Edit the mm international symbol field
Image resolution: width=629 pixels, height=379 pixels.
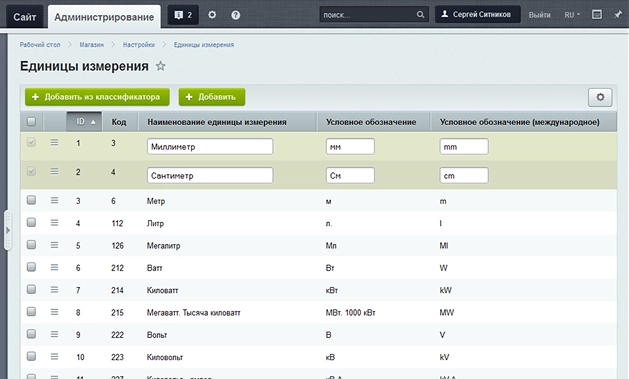click(x=464, y=147)
